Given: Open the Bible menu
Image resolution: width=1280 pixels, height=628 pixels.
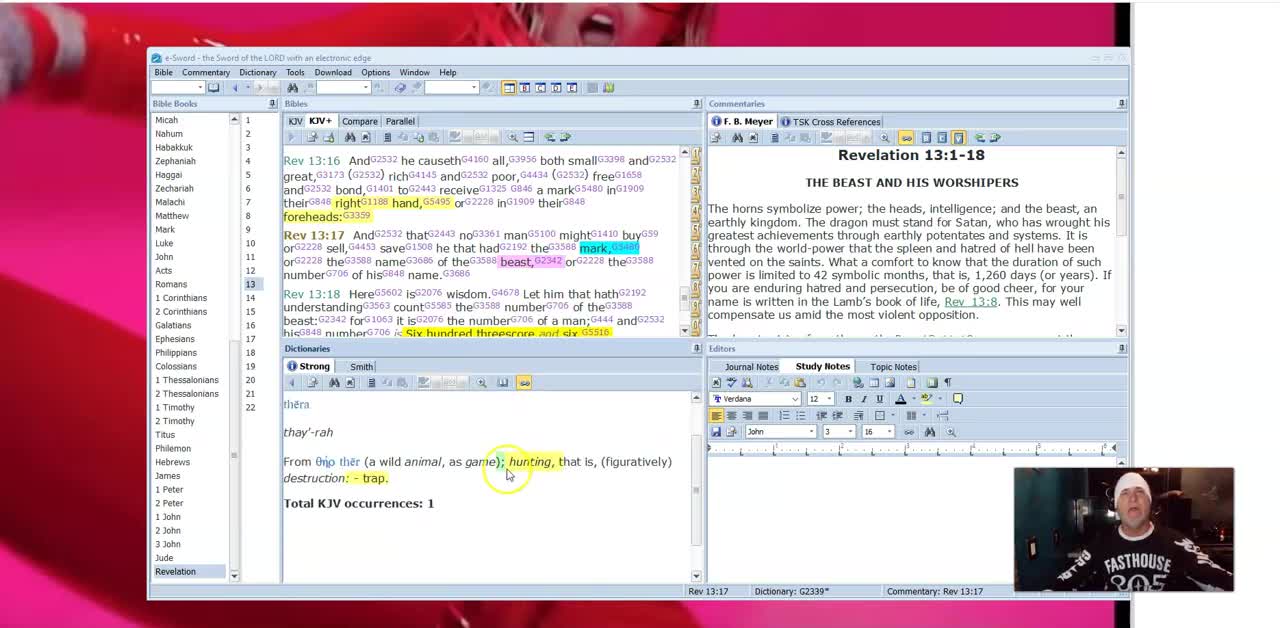Looking at the screenshot, I should (x=163, y=72).
